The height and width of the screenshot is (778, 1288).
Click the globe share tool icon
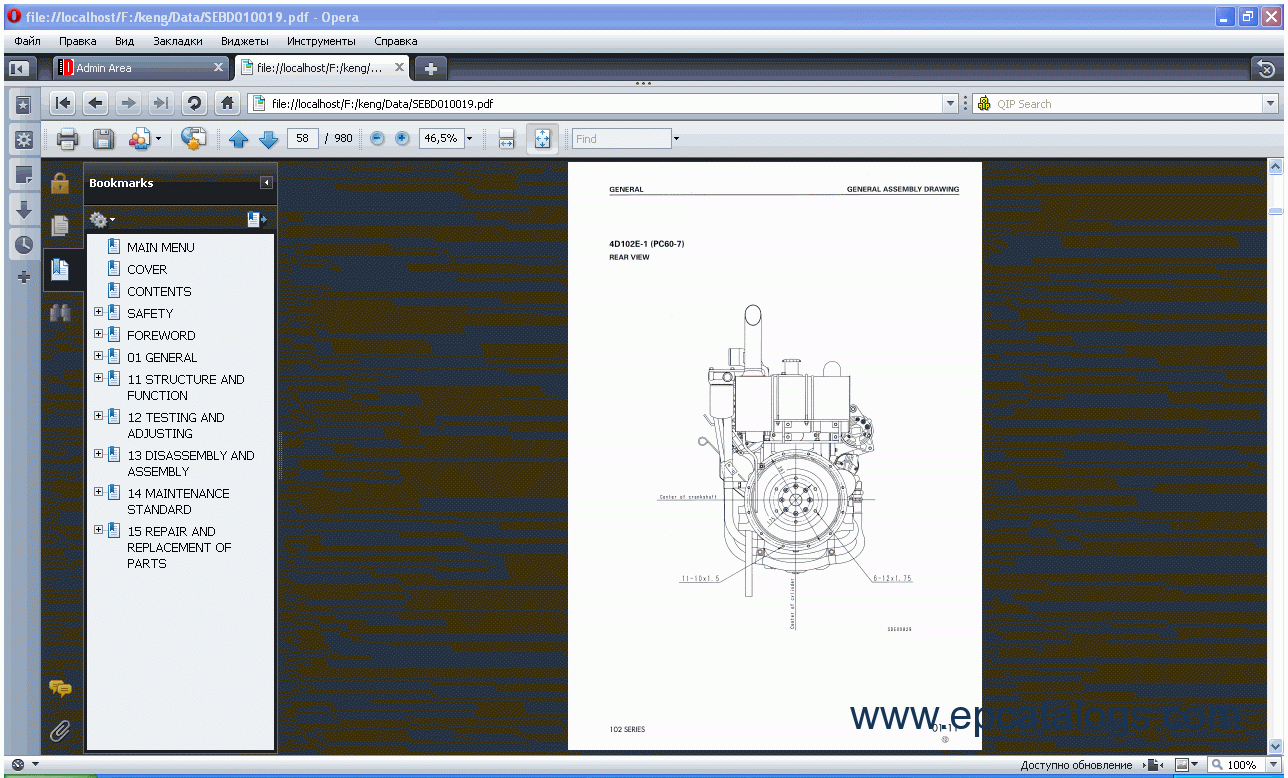coord(193,139)
